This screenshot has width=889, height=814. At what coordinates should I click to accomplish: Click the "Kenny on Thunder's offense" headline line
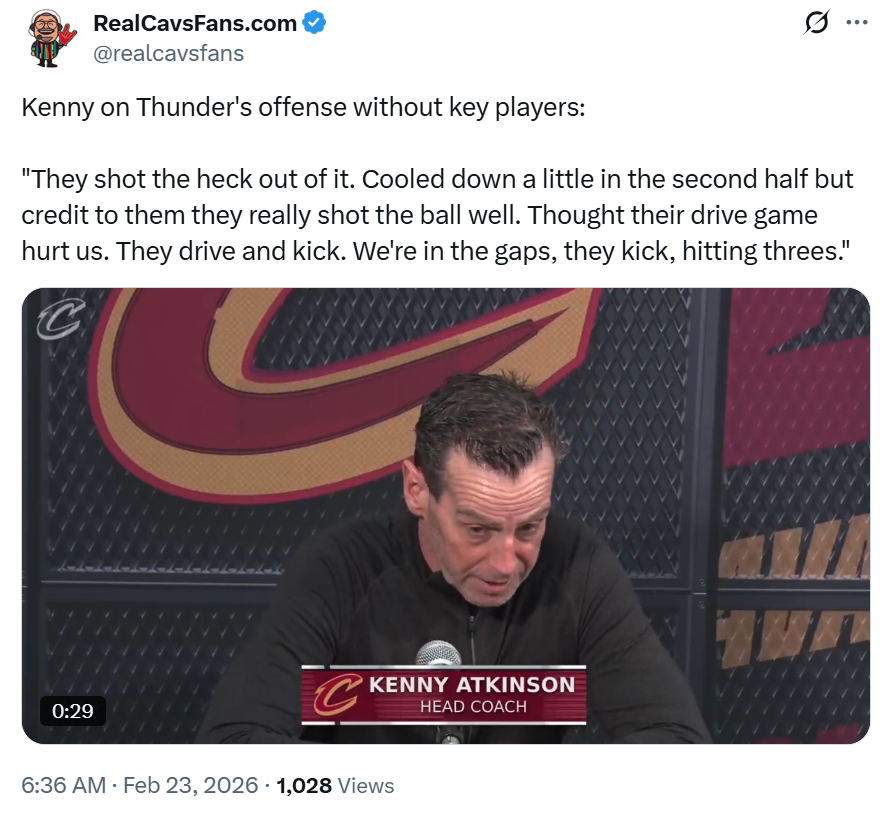[303, 108]
